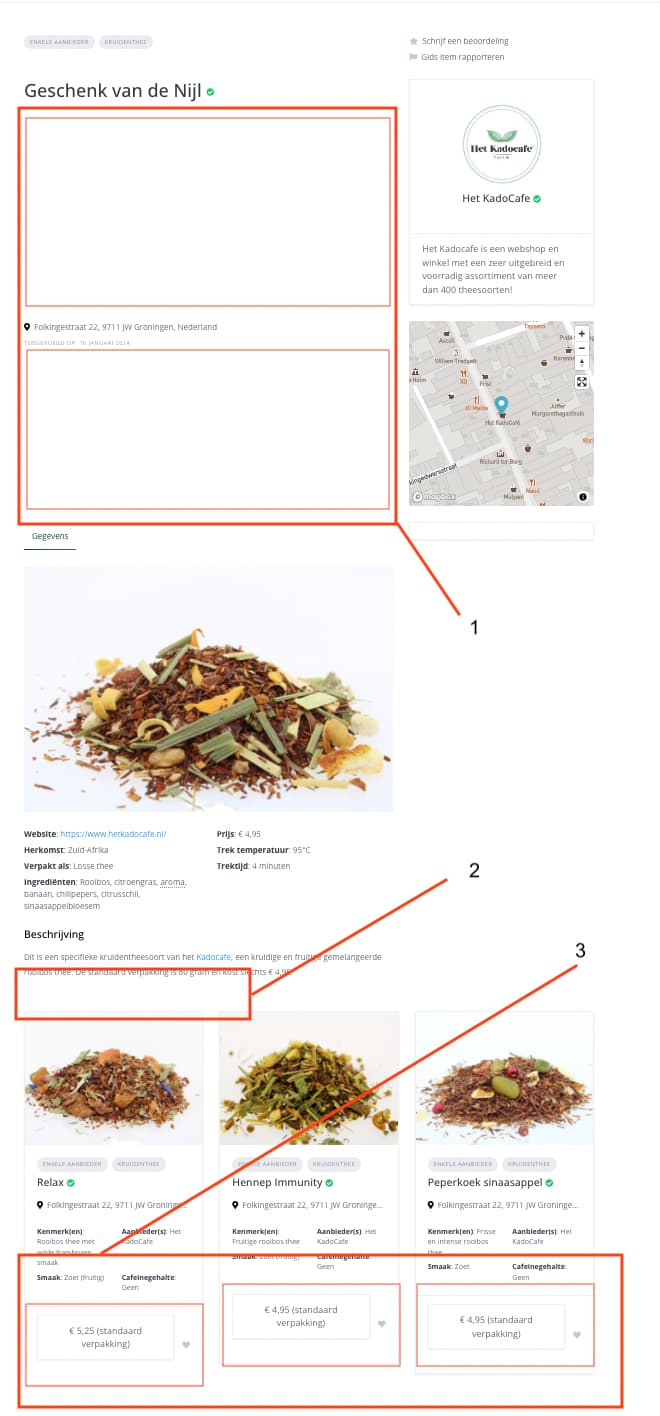Open the hetkadocafe.nl website link
The image size is (660, 1416).
pos(113,833)
